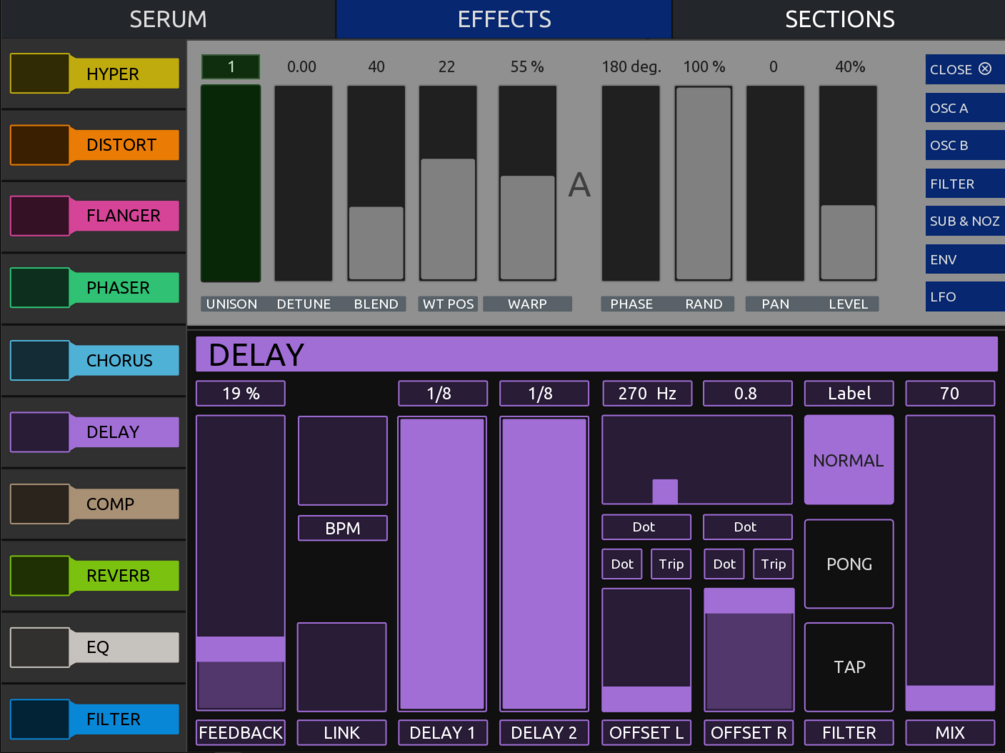The width and height of the screenshot is (1005, 753).
Task: Toggle the PHASER effect on/off square
Action: [x=40, y=288]
